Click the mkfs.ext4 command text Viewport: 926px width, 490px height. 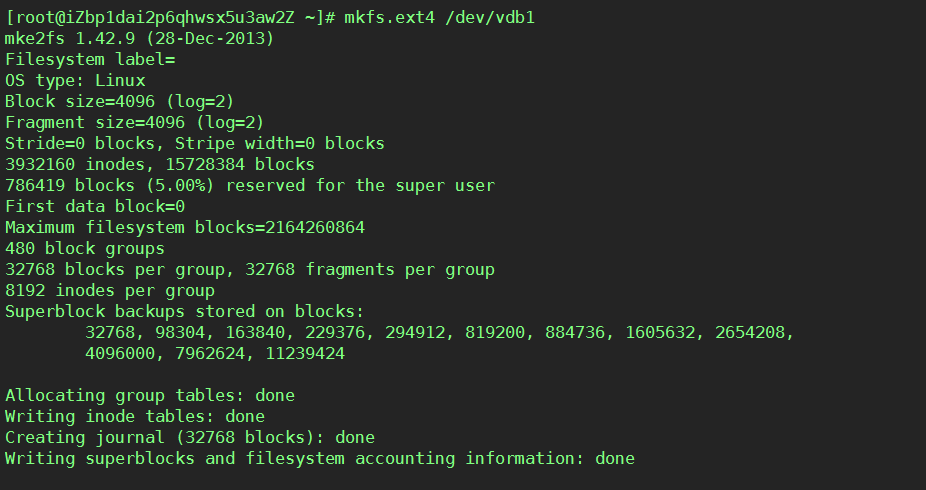pyautogui.click(x=389, y=17)
